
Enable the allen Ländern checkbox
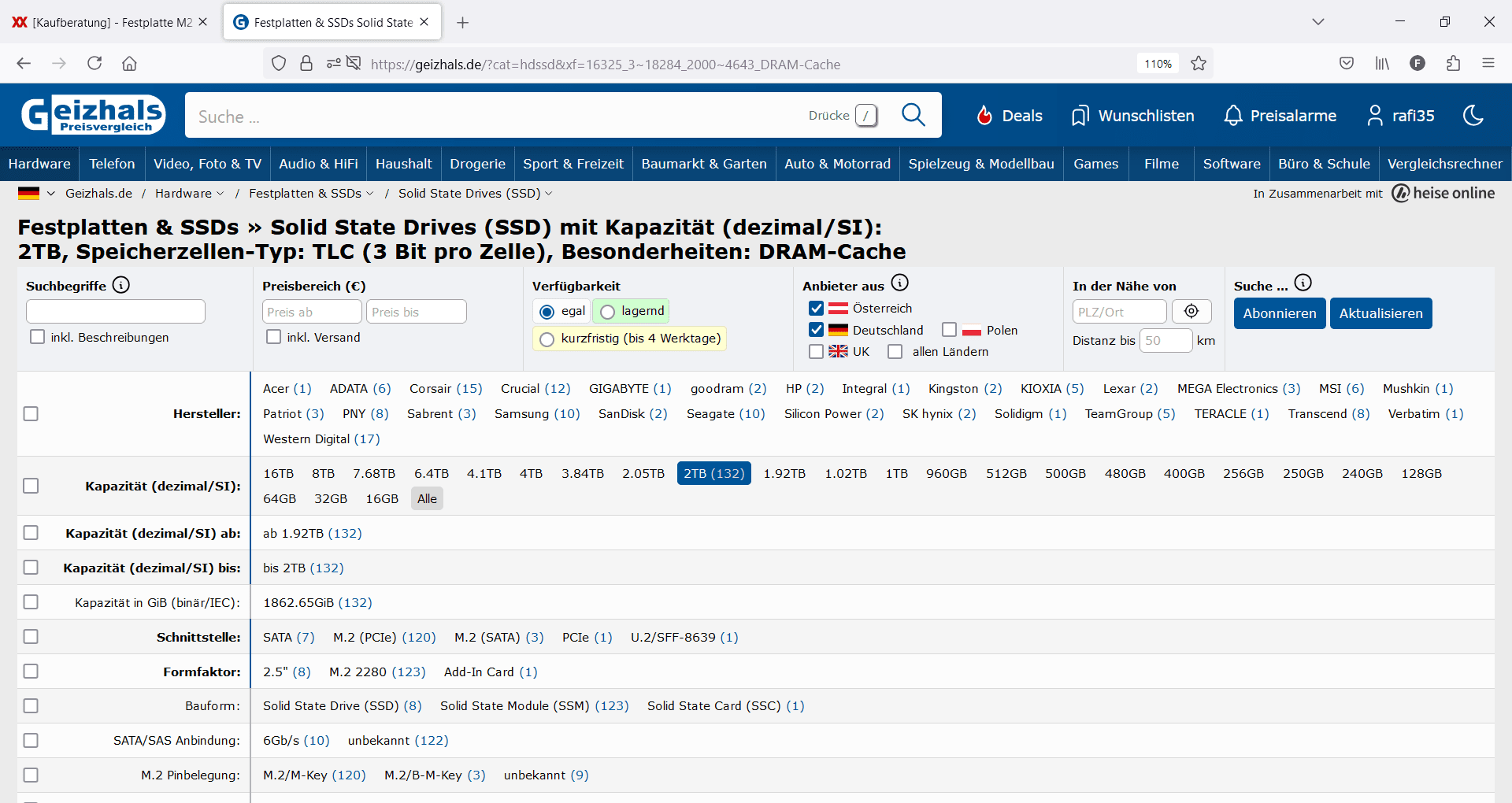(895, 351)
